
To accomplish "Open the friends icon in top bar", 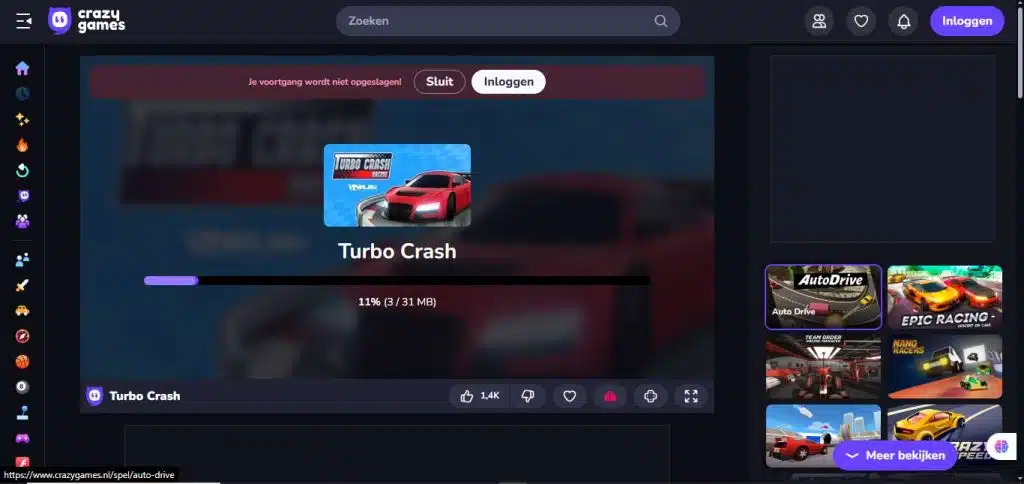I will 819,22.
